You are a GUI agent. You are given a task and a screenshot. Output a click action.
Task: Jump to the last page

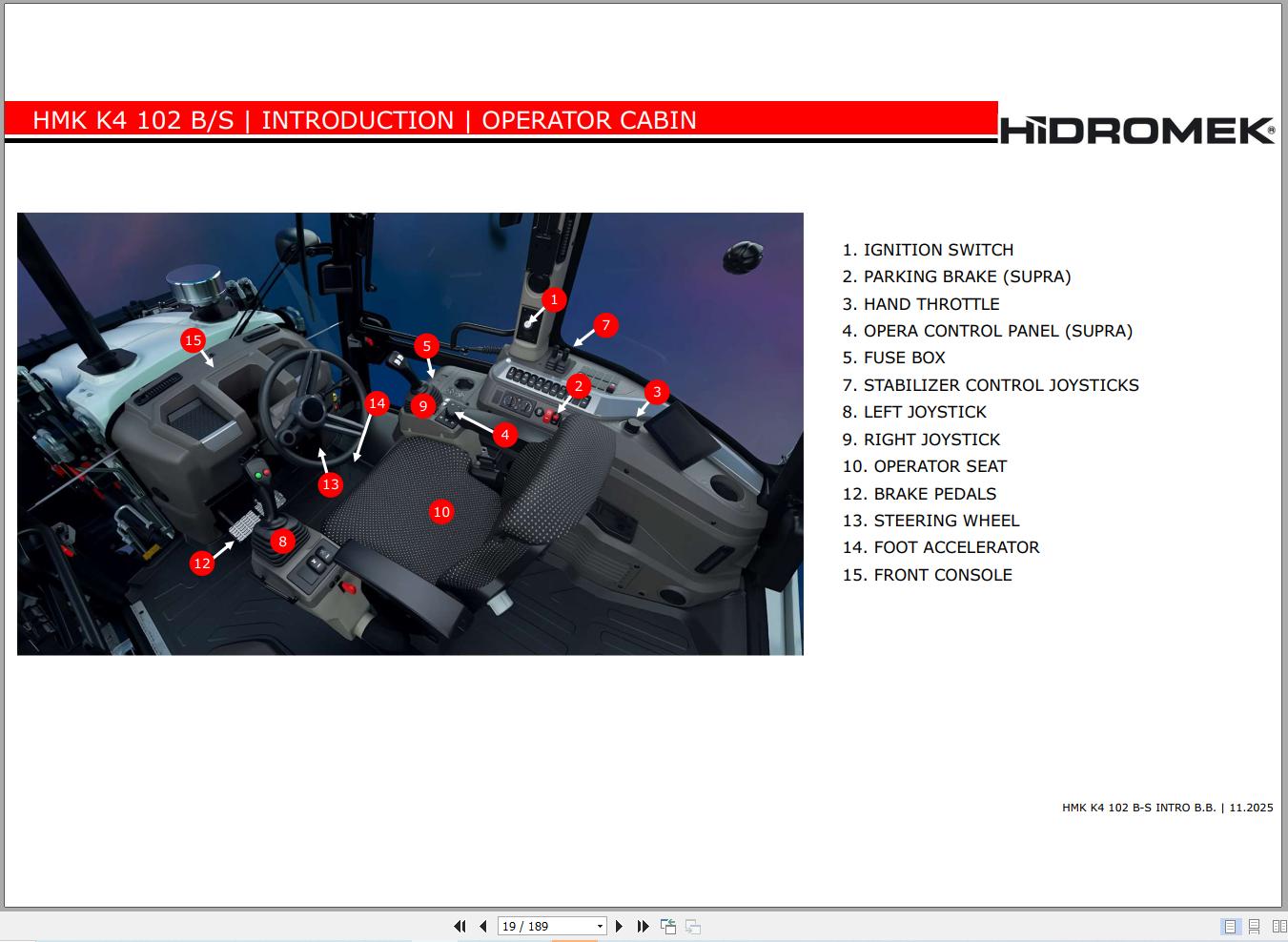click(643, 926)
